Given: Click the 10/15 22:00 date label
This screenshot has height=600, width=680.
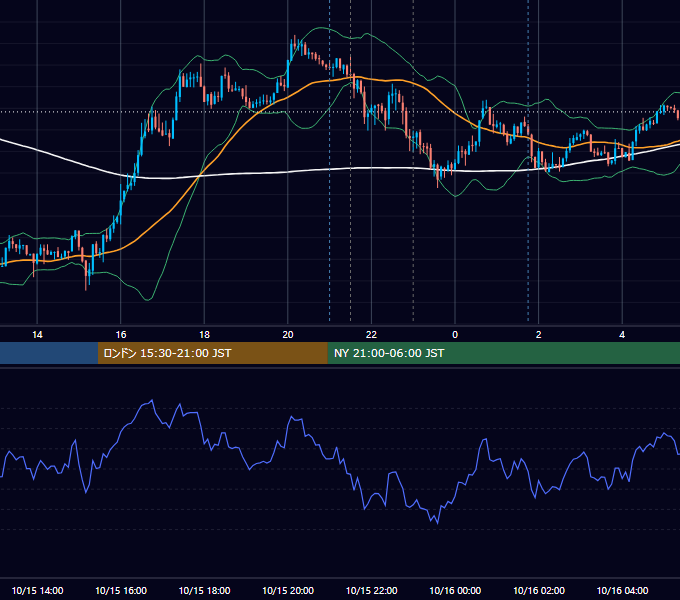Looking at the screenshot, I should 371,590.
